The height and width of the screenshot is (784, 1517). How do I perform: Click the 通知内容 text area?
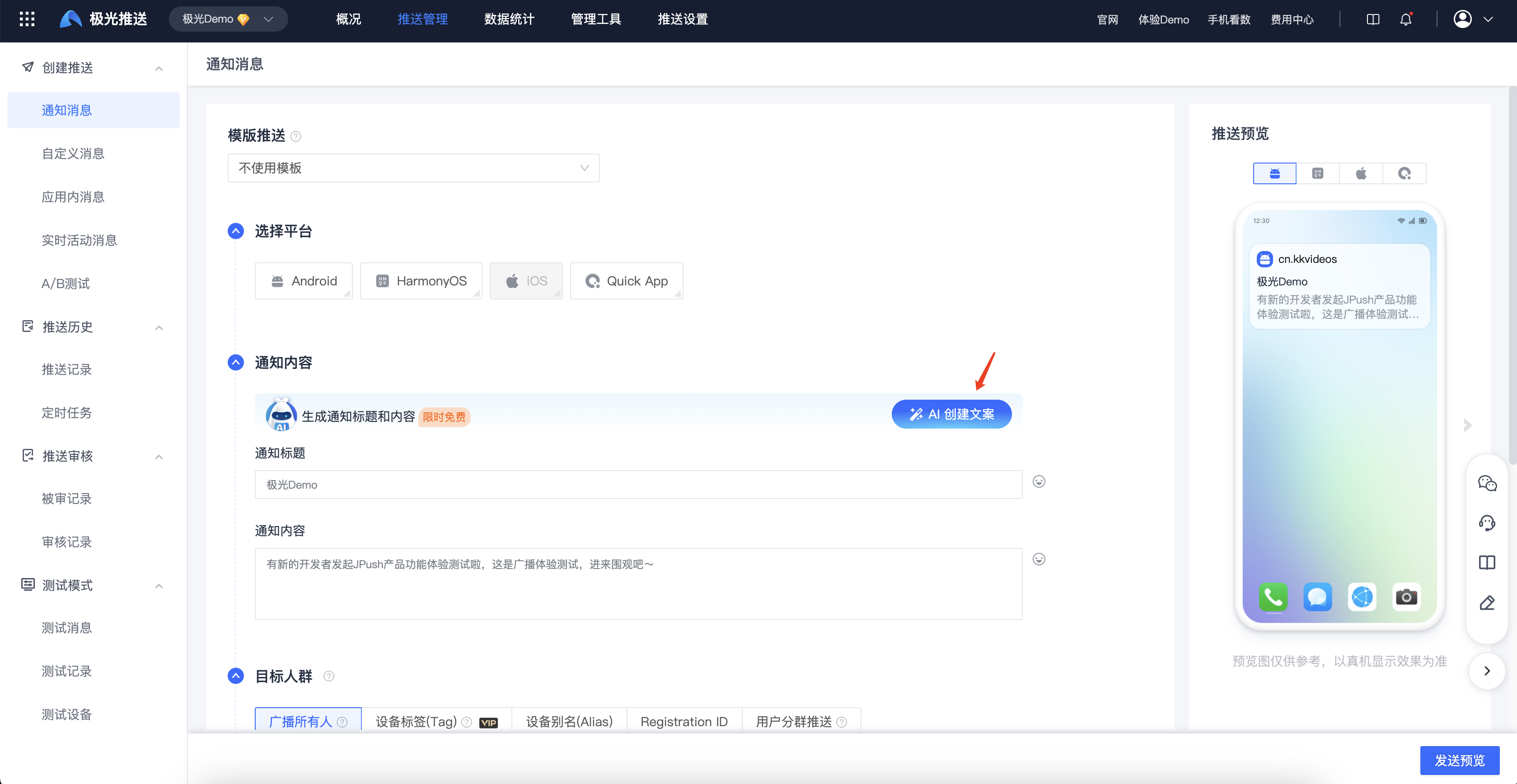(x=638, y=584)
